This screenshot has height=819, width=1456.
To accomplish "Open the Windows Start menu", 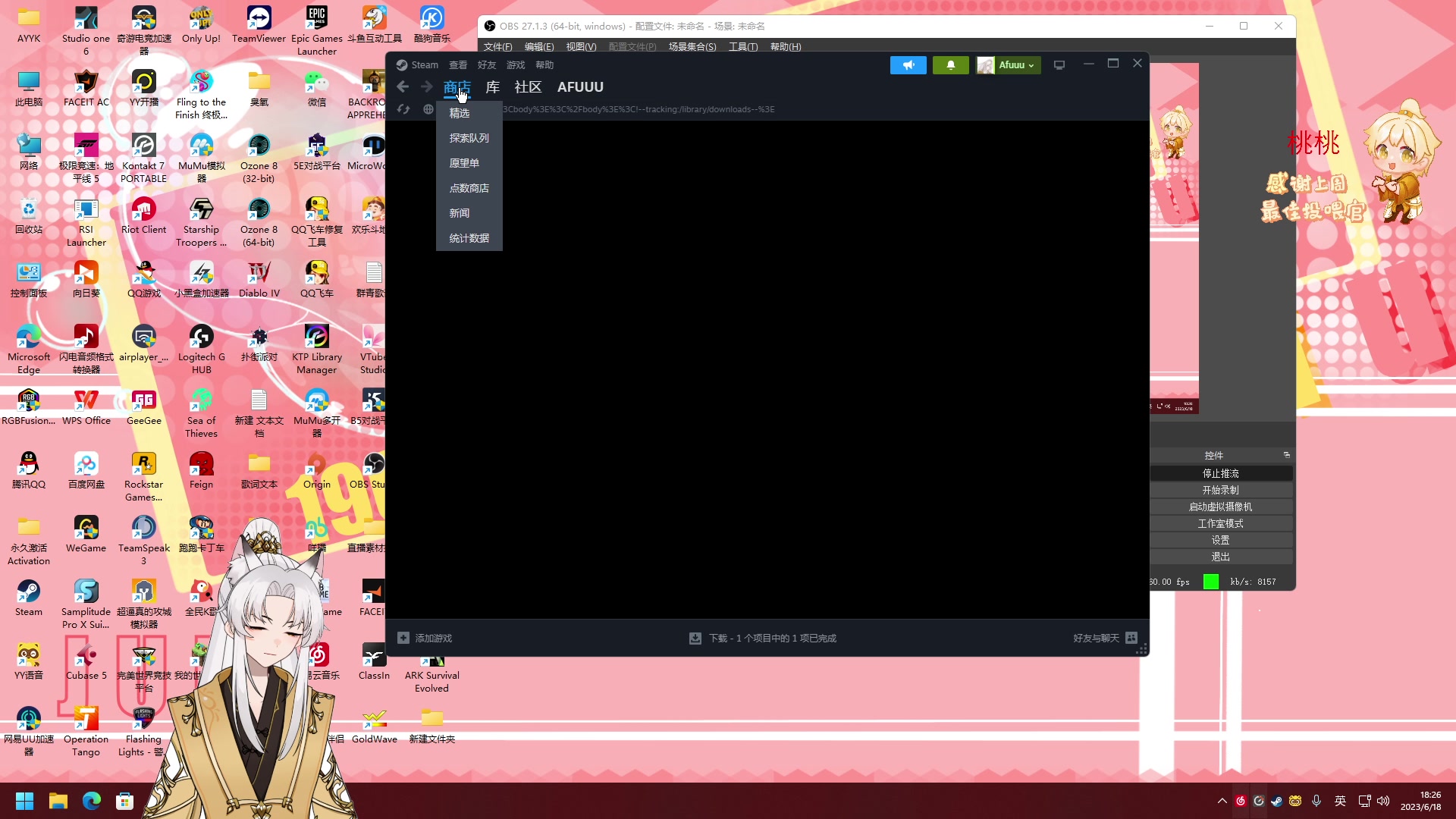I will click(x=24, y=801).
